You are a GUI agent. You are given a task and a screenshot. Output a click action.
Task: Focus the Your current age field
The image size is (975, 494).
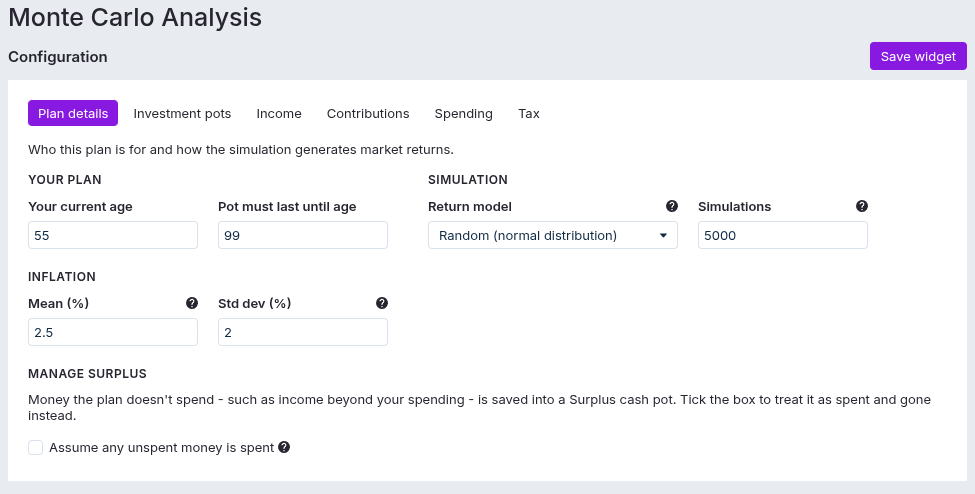[x=113, y=235]
